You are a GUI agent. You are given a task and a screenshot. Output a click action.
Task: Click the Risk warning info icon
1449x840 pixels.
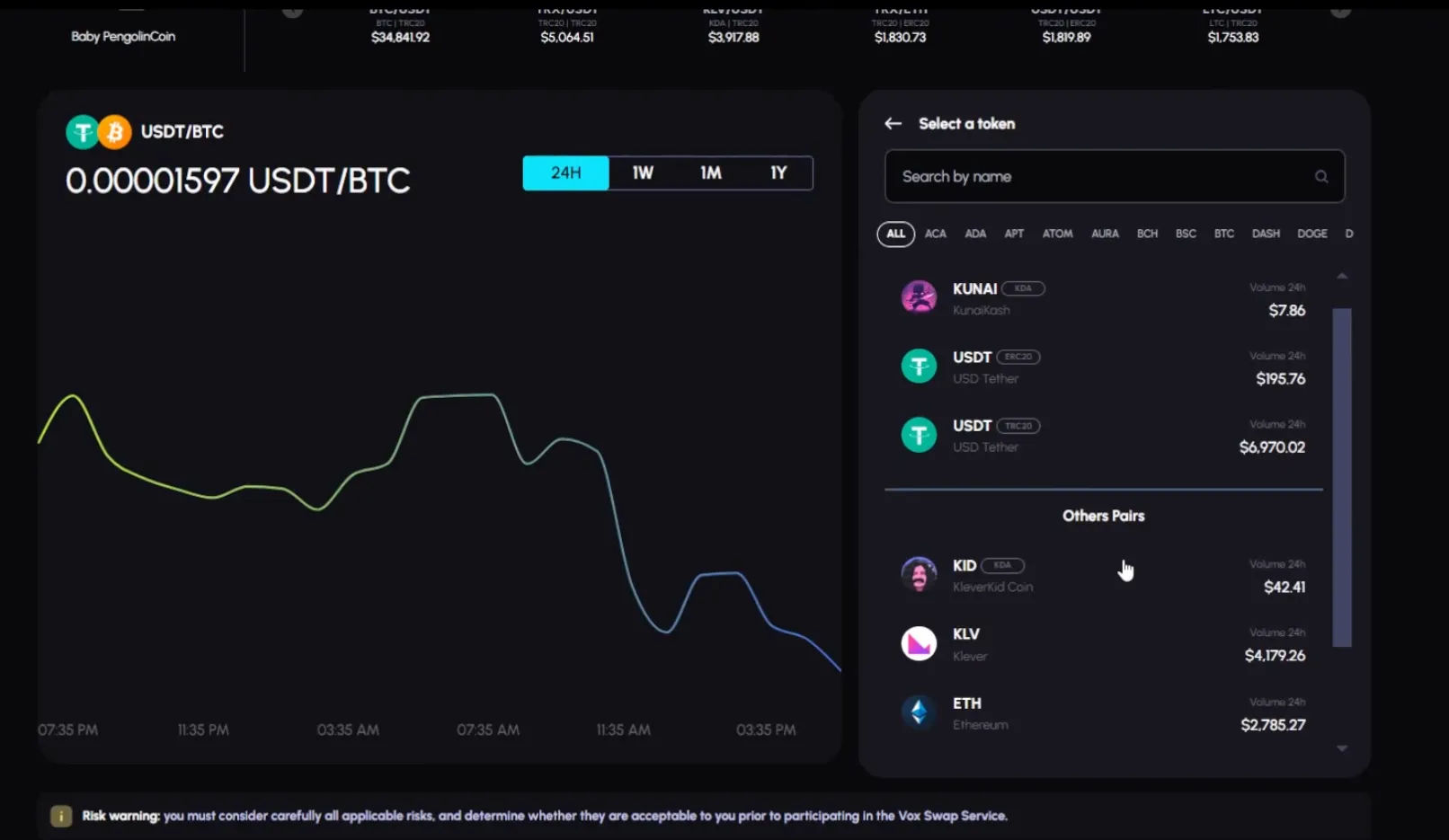pyautogui.click(x=61, y=816)
